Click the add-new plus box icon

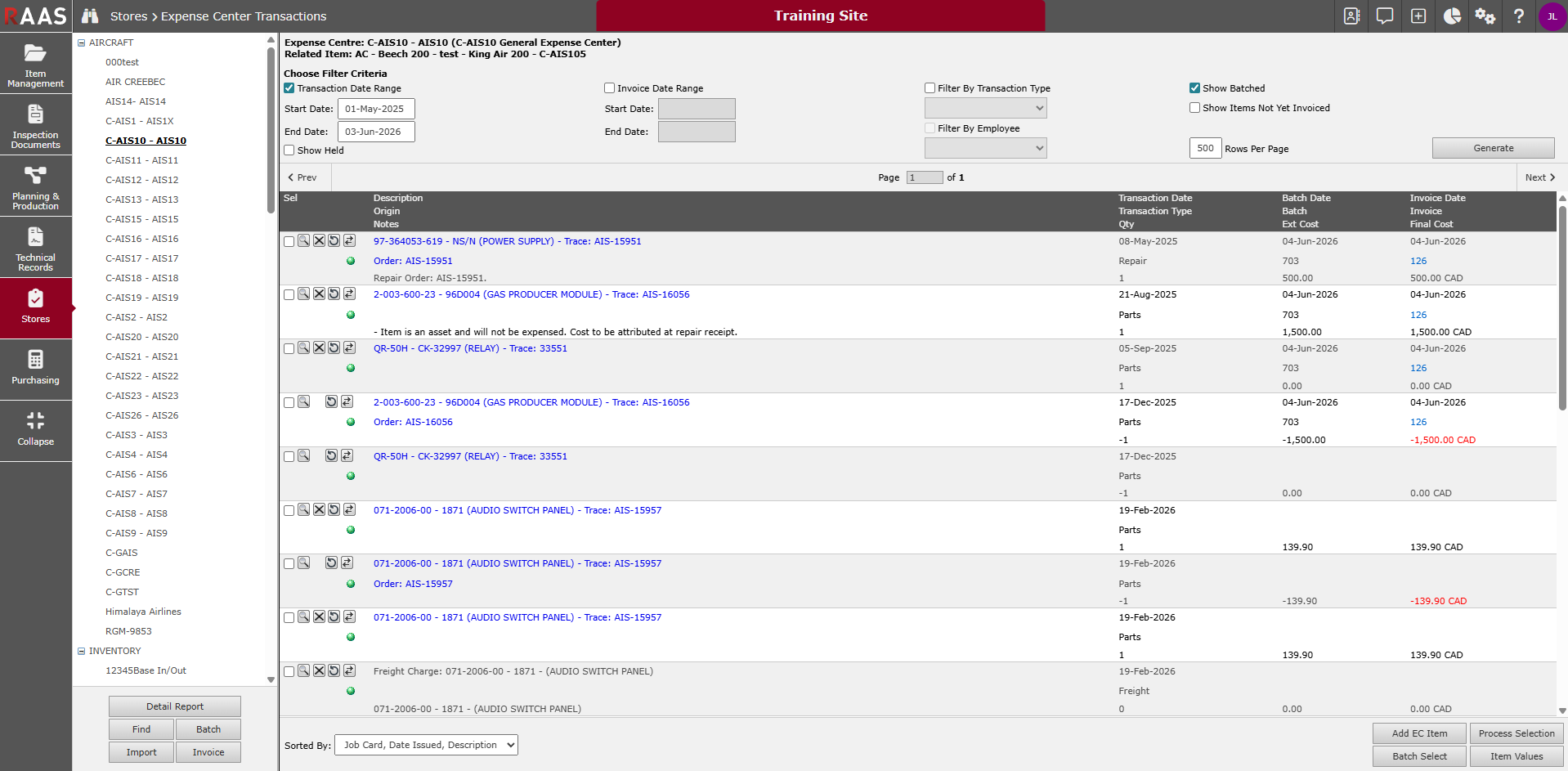coord(1418,16)
